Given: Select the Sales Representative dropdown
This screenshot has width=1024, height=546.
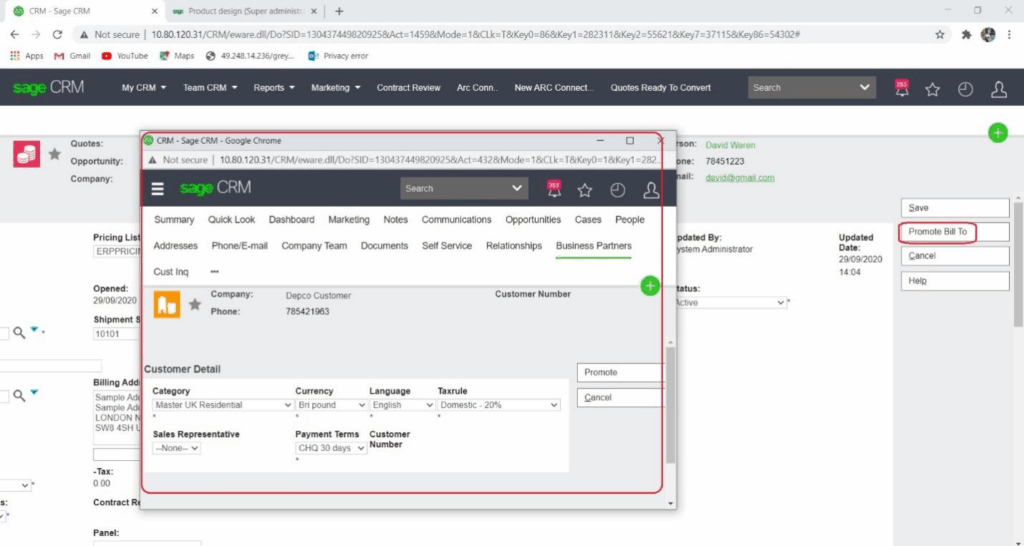Looking at the screenshot, I should coord(177,448).
